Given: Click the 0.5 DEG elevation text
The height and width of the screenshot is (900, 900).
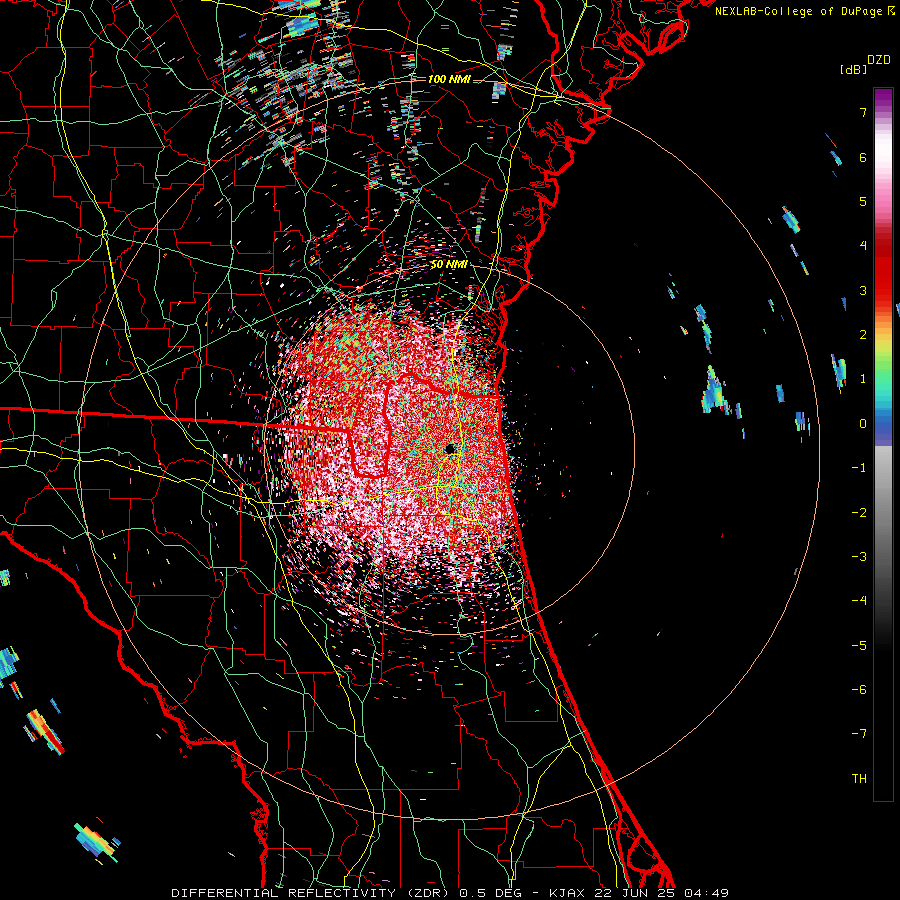Looking at the screenshot, I should click(x=492, y=893).
